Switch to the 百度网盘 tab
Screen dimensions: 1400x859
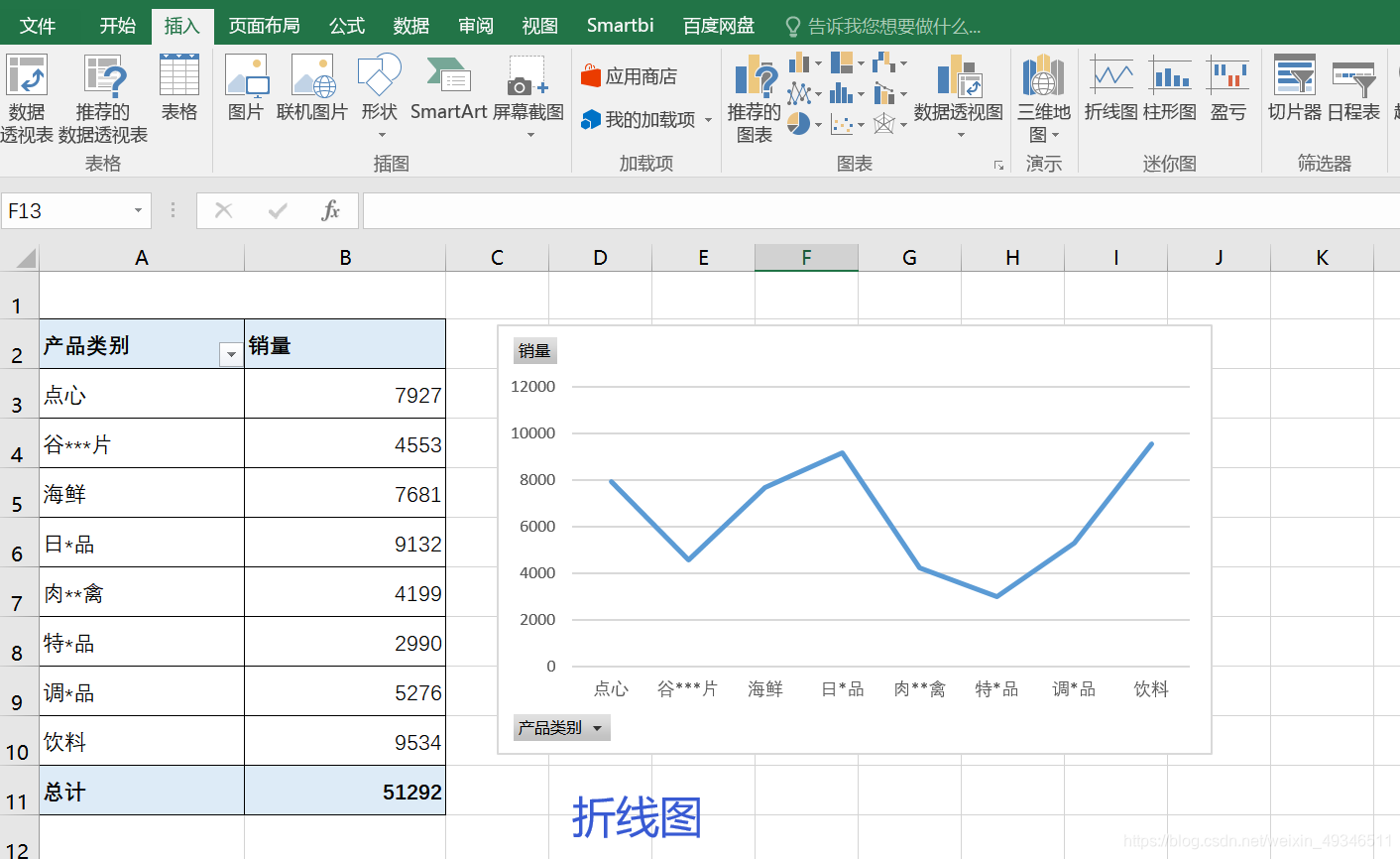click(719, 26)
